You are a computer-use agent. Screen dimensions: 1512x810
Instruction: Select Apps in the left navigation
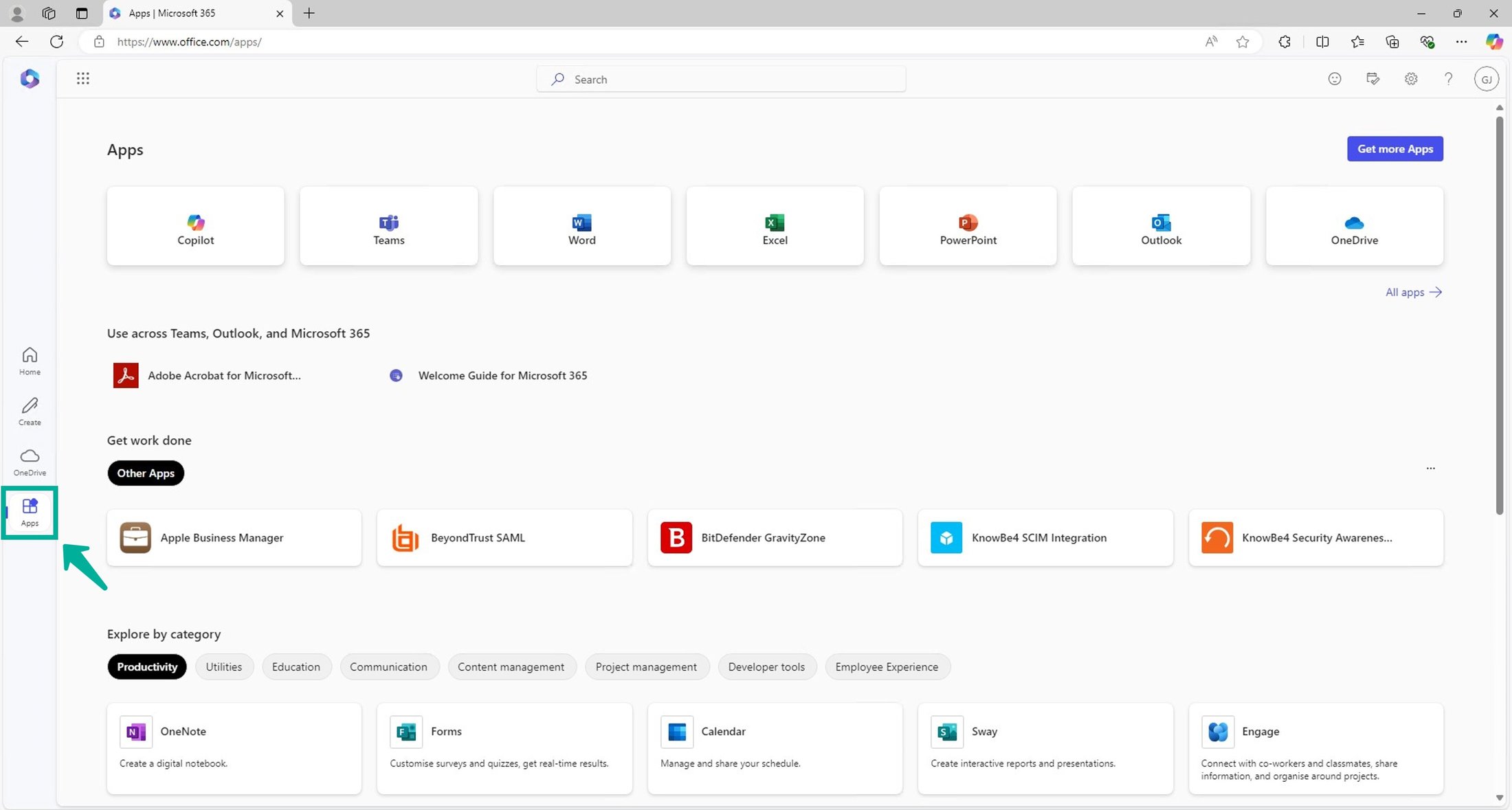coord(30,513)
